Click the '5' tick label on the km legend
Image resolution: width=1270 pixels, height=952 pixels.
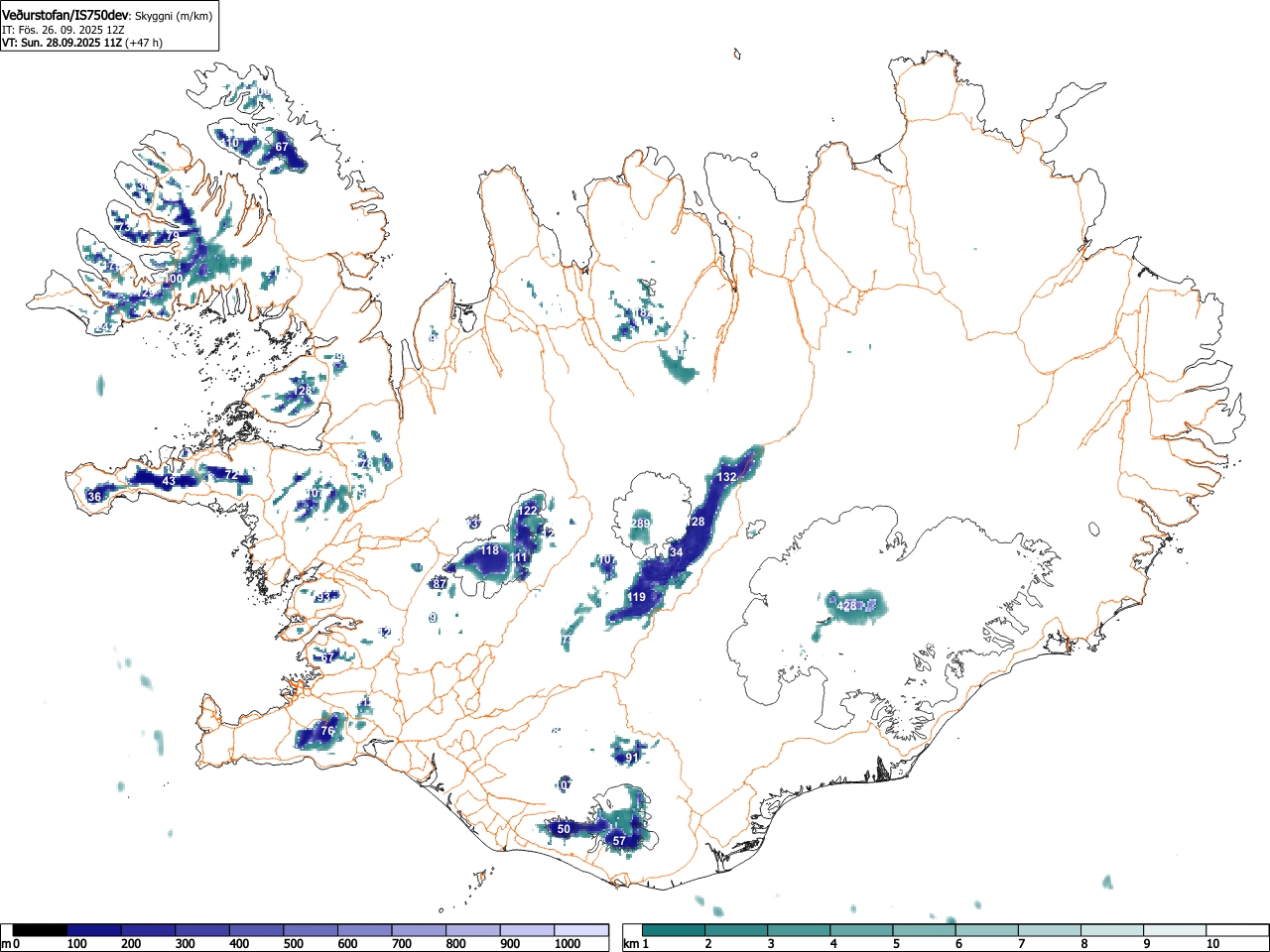[896, 944]
